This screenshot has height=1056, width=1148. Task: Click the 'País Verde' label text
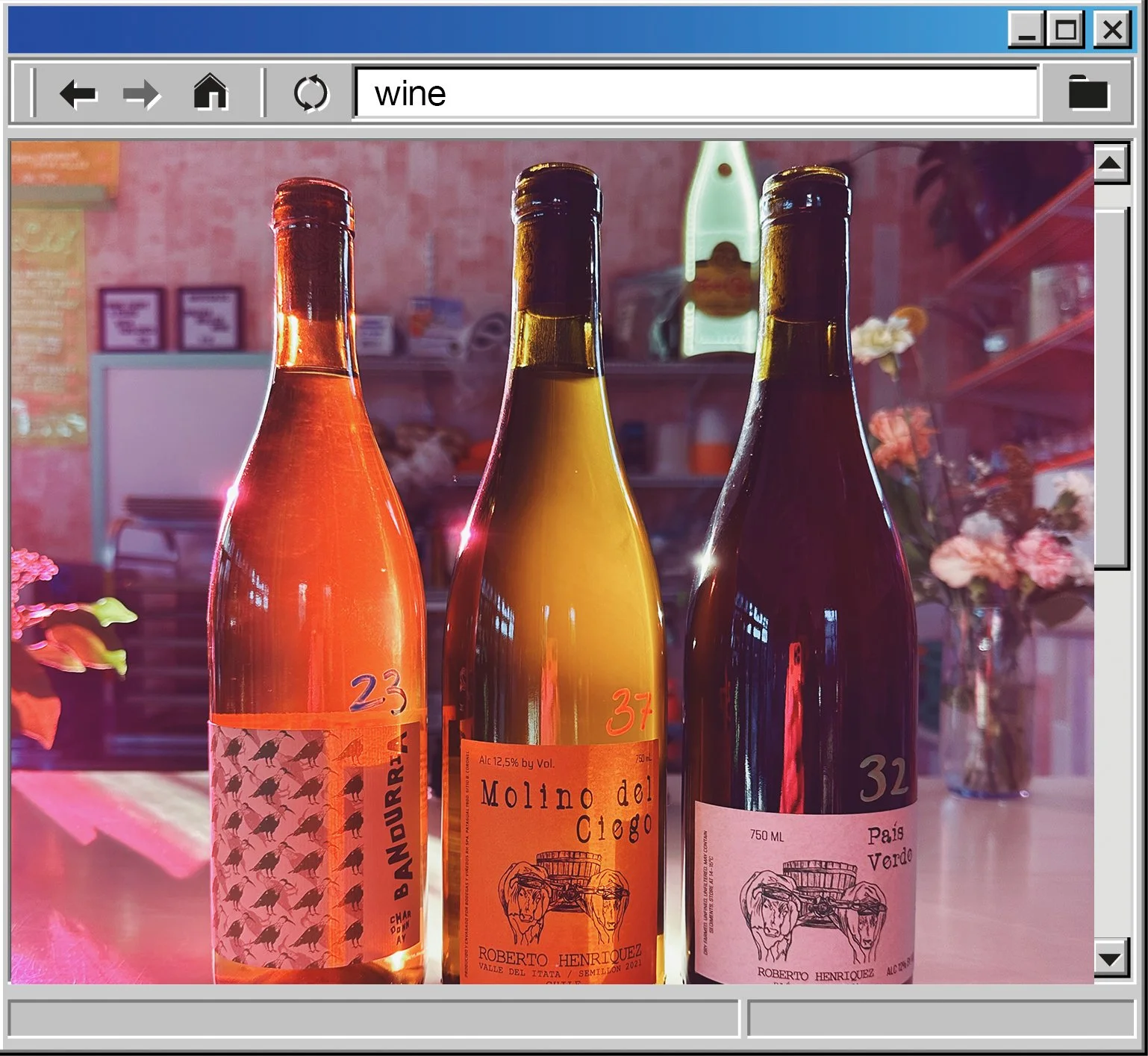coord(890,847)
